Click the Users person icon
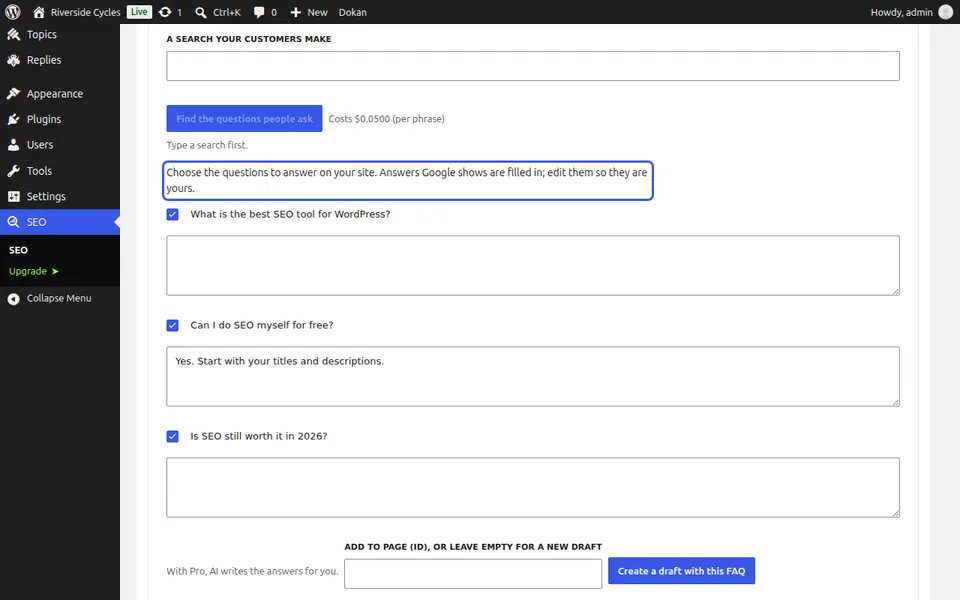960x600 pixels. click(13, 145)
